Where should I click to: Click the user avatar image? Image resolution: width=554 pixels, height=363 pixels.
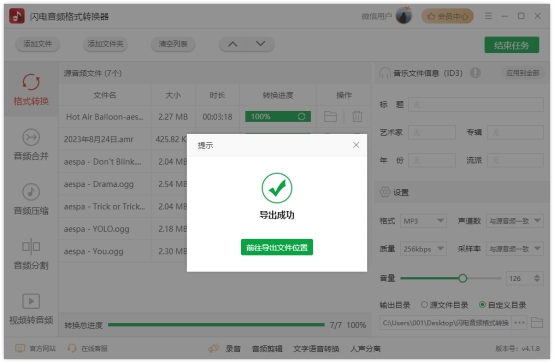pyautogui.click(x=403, y=16)
